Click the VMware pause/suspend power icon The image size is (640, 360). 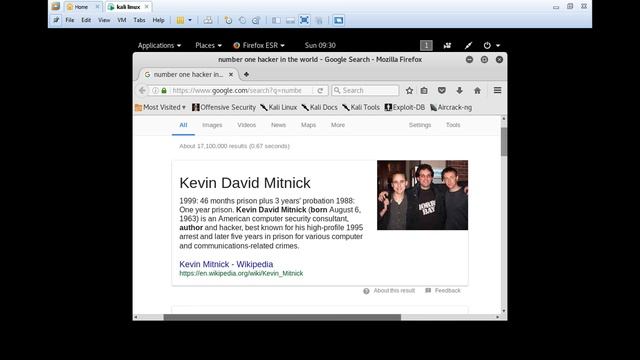(x=180, y=20)
